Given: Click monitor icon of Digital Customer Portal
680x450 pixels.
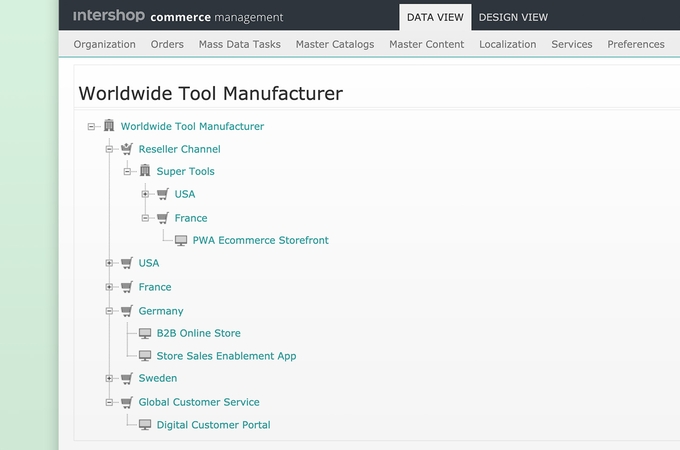Looking at the screenshot, I should pos(145,425).
